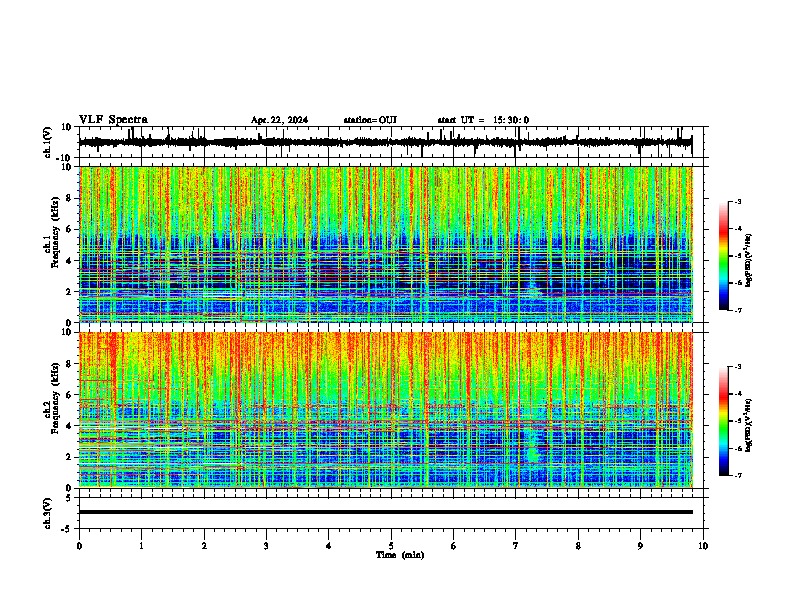Click the ch.1 spectrogram color bar

tap(724, 256)
